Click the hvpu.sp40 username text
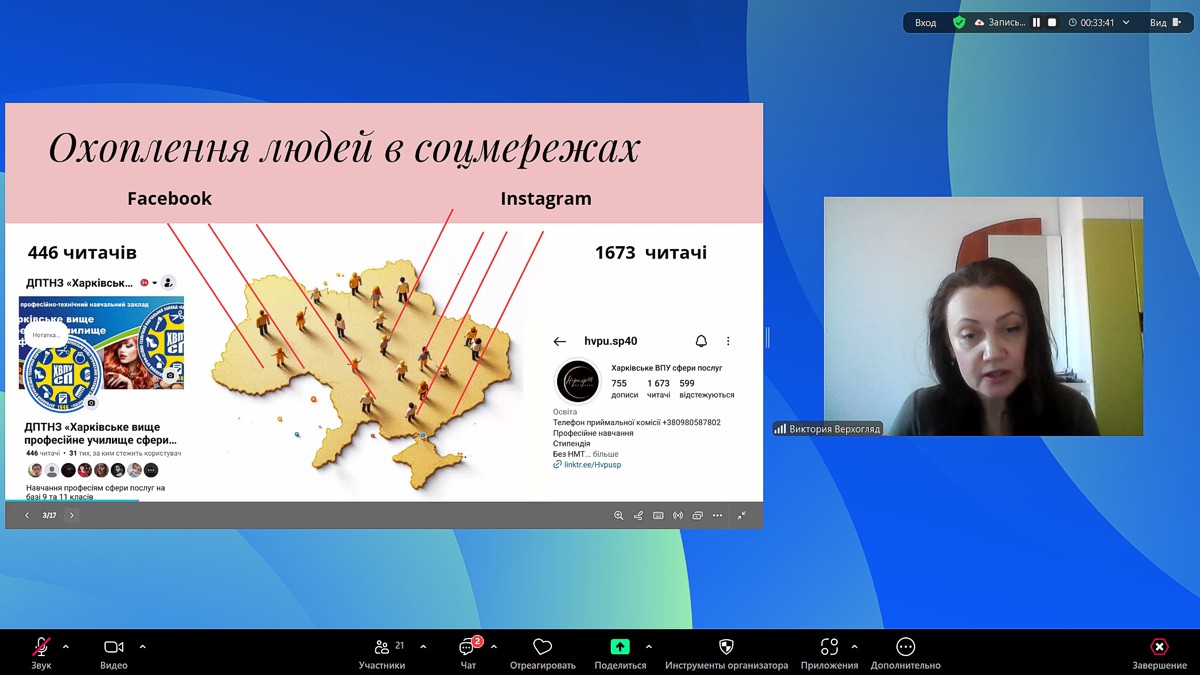 pos(611,341)
